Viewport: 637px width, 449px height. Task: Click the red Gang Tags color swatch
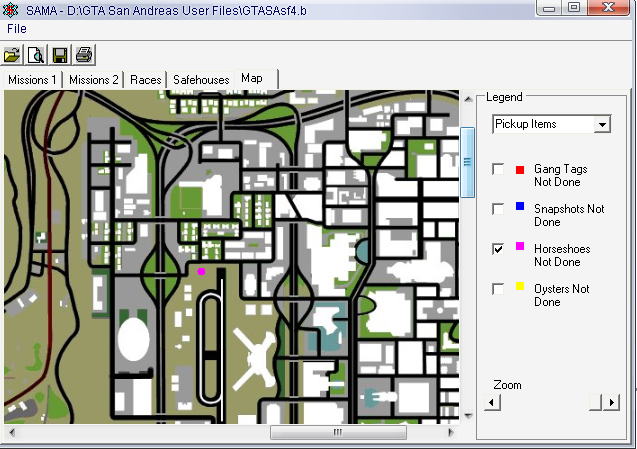point(520,170)
